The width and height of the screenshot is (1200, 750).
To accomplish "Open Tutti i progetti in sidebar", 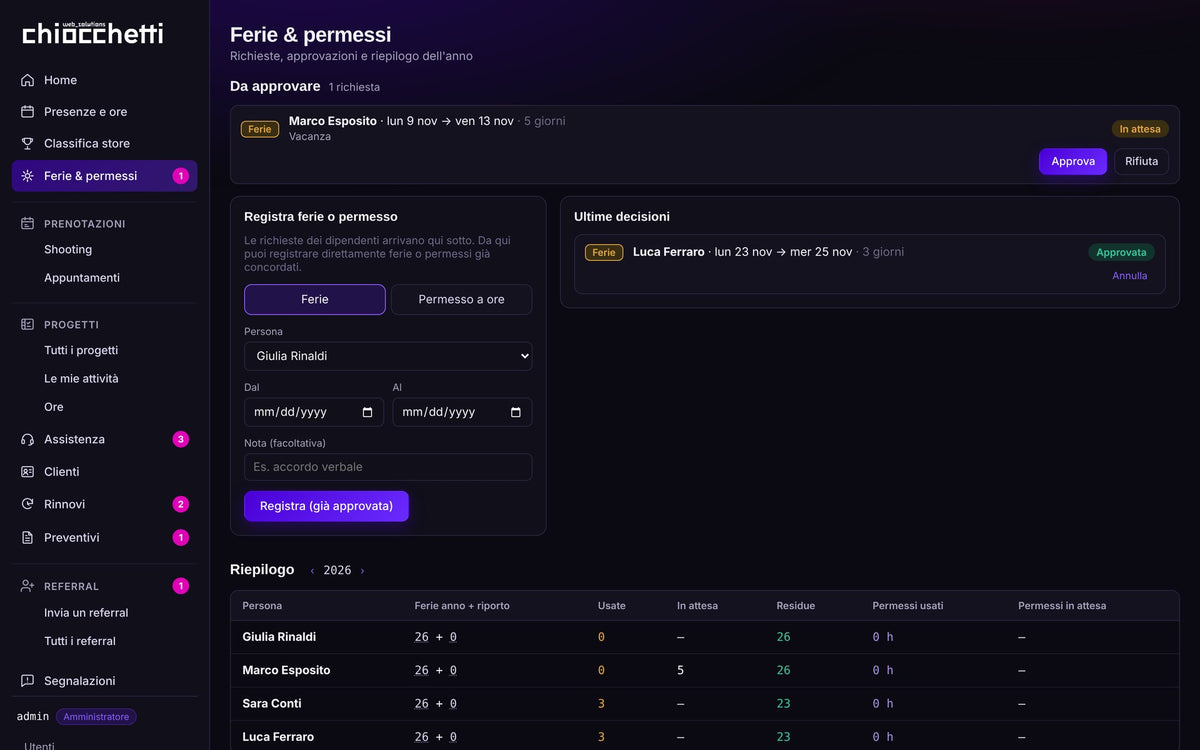I will point(81,351).
